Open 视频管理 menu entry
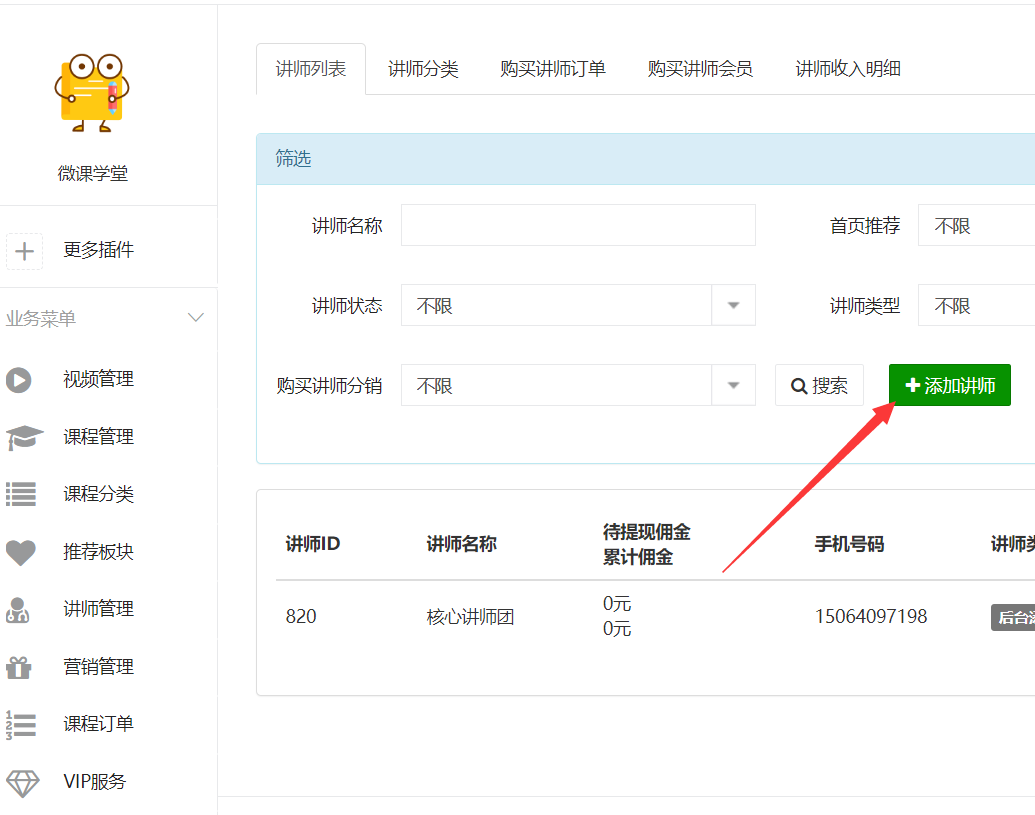 click(98, 379)
